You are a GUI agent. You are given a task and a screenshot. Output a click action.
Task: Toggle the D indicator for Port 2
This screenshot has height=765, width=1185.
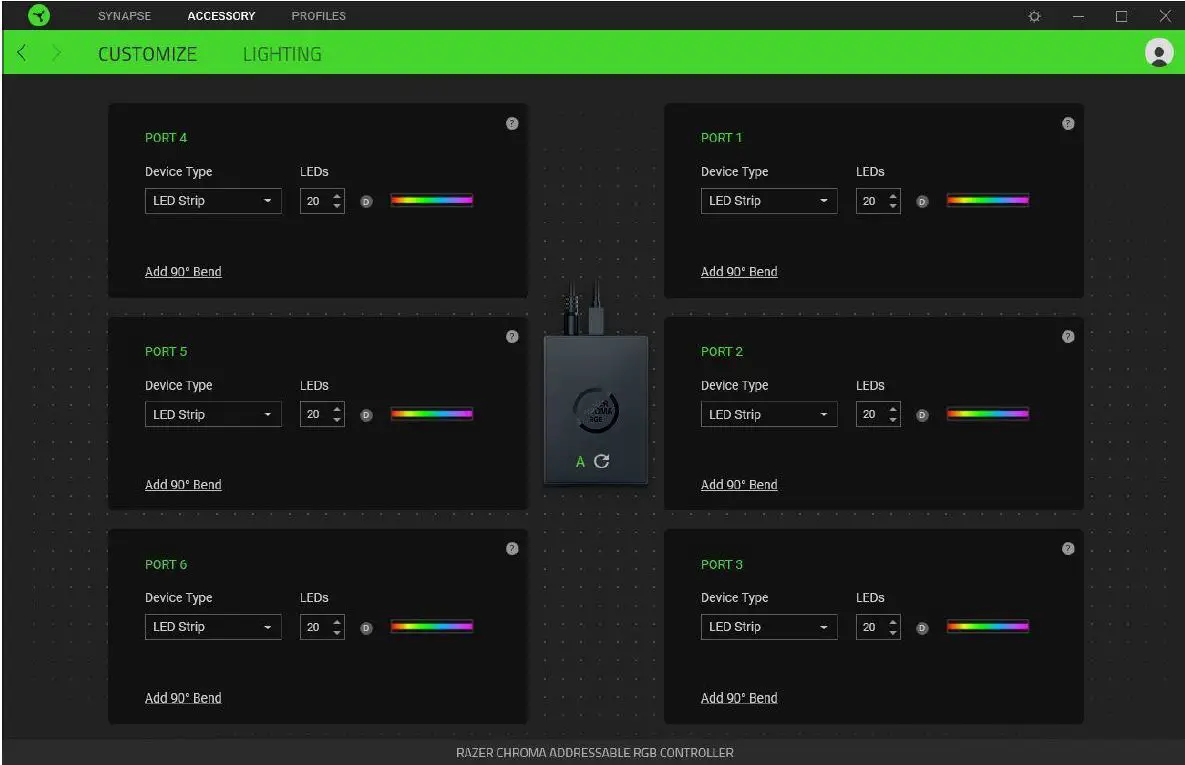tap(922, 414)
